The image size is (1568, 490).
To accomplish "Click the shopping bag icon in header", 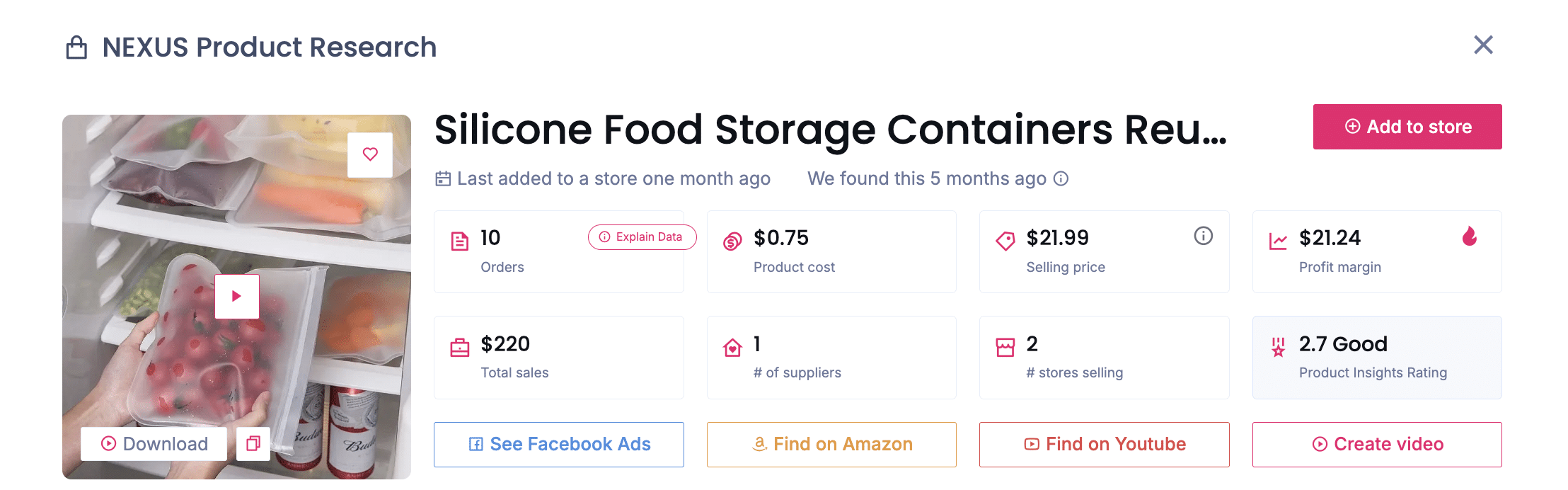I will [x=76, y=48].
